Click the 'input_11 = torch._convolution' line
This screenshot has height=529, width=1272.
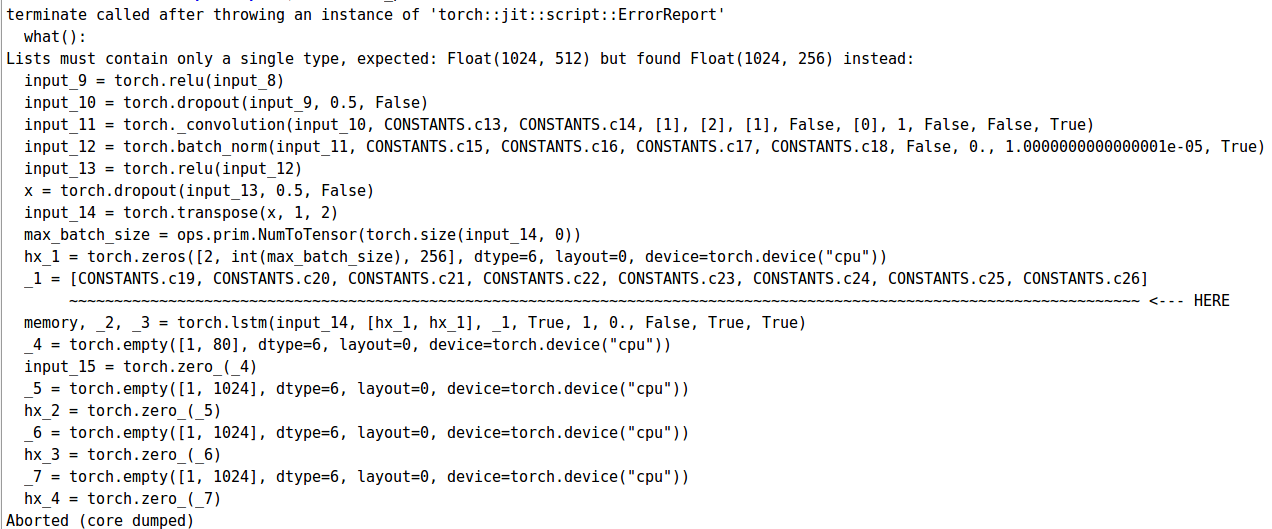pyautogui.click(x=559, y=125)
